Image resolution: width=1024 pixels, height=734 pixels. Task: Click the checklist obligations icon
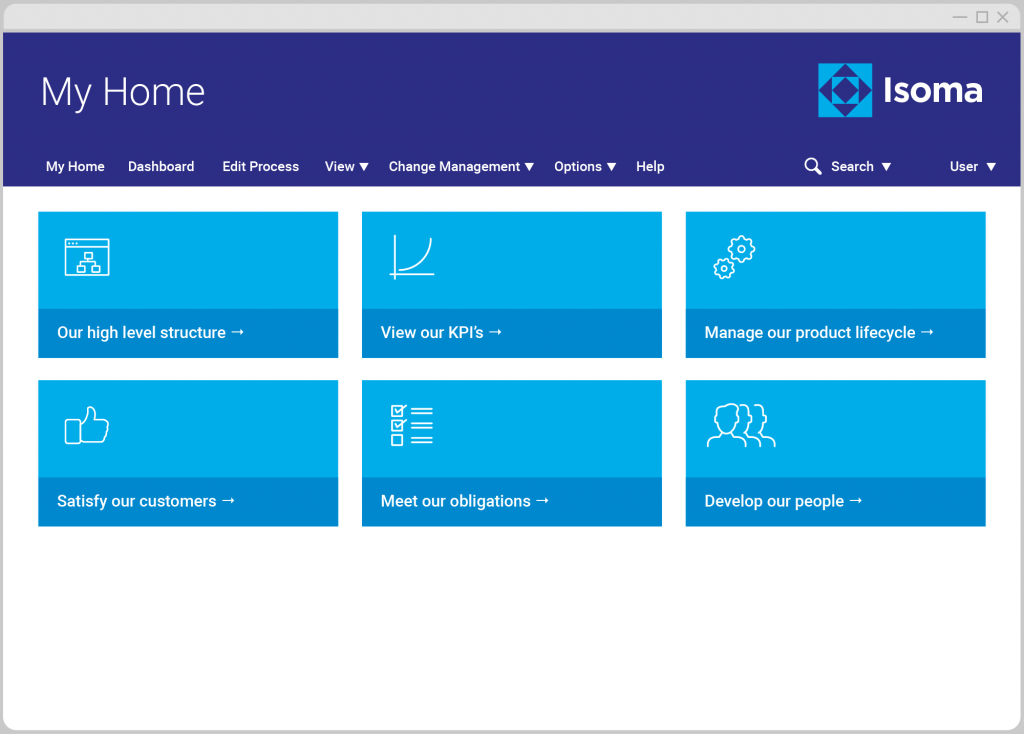click(x=411, y=425)
